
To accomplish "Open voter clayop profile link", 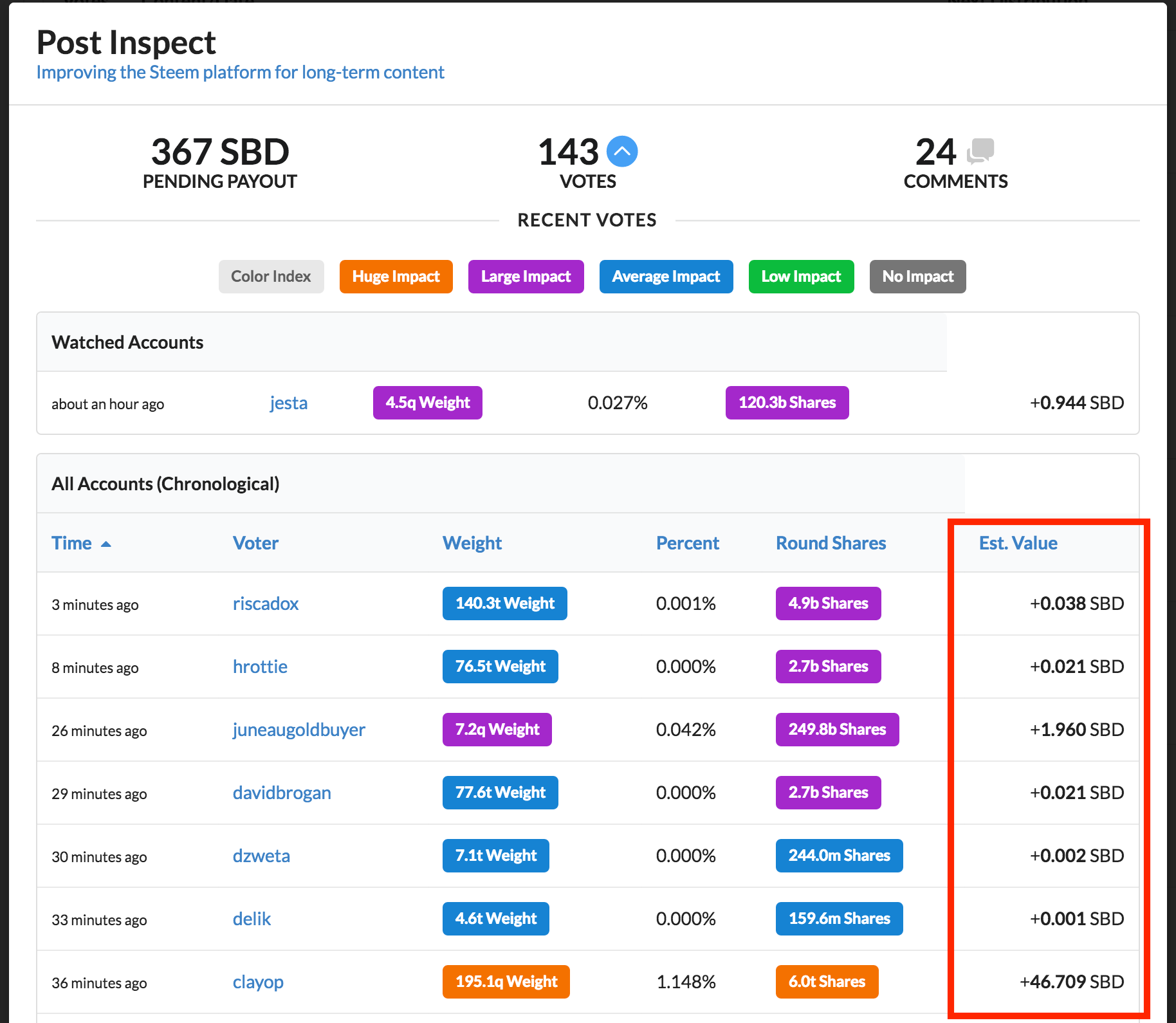I will pos(258,982).
